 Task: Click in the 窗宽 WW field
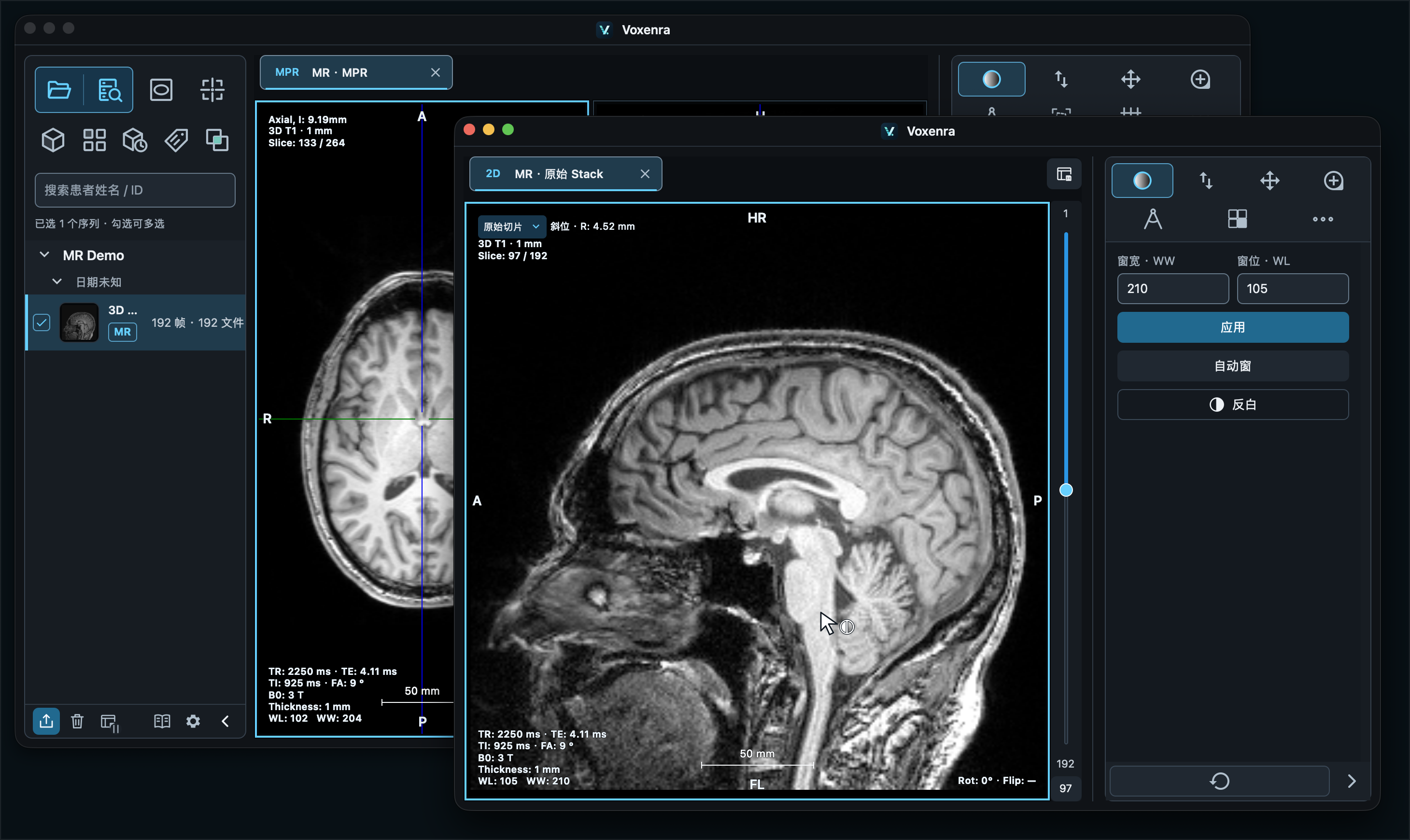(1173, 289)
